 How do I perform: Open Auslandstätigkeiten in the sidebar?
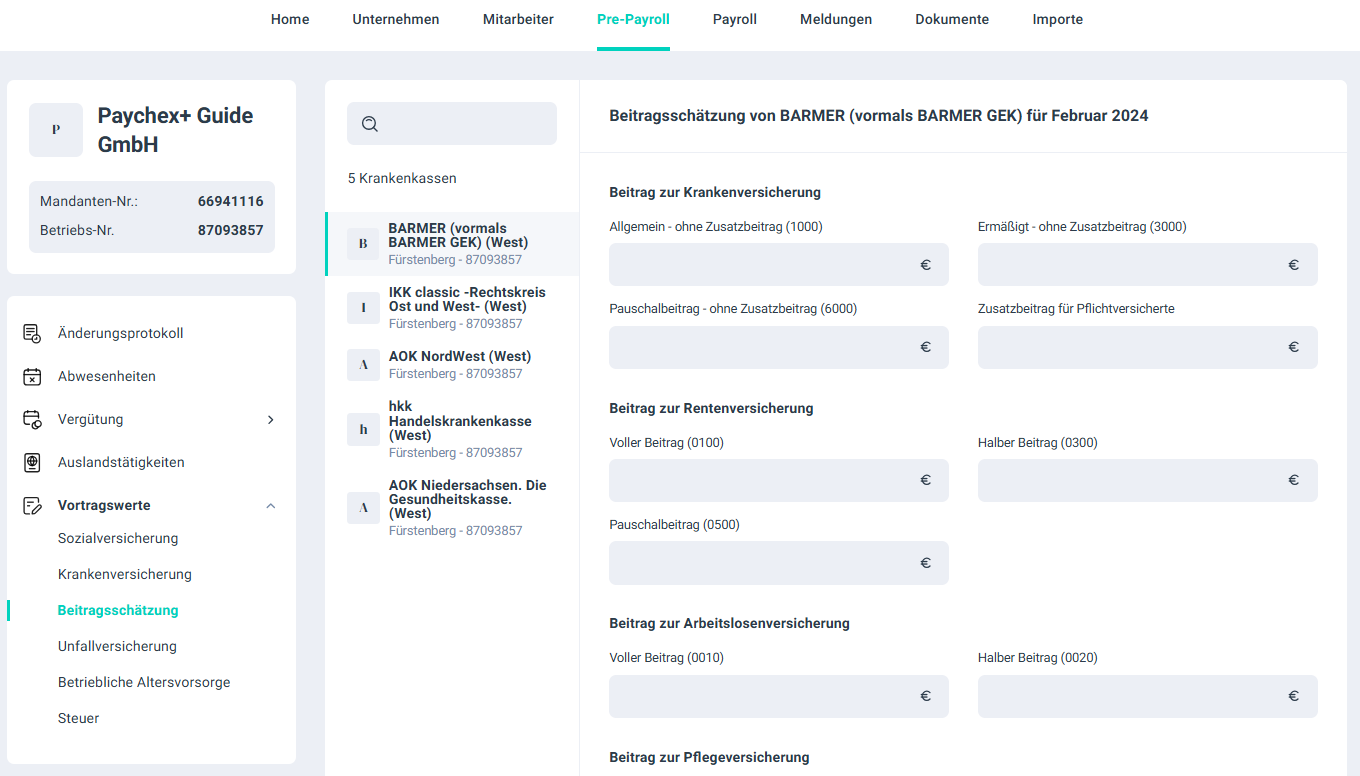tap(122, 462)
